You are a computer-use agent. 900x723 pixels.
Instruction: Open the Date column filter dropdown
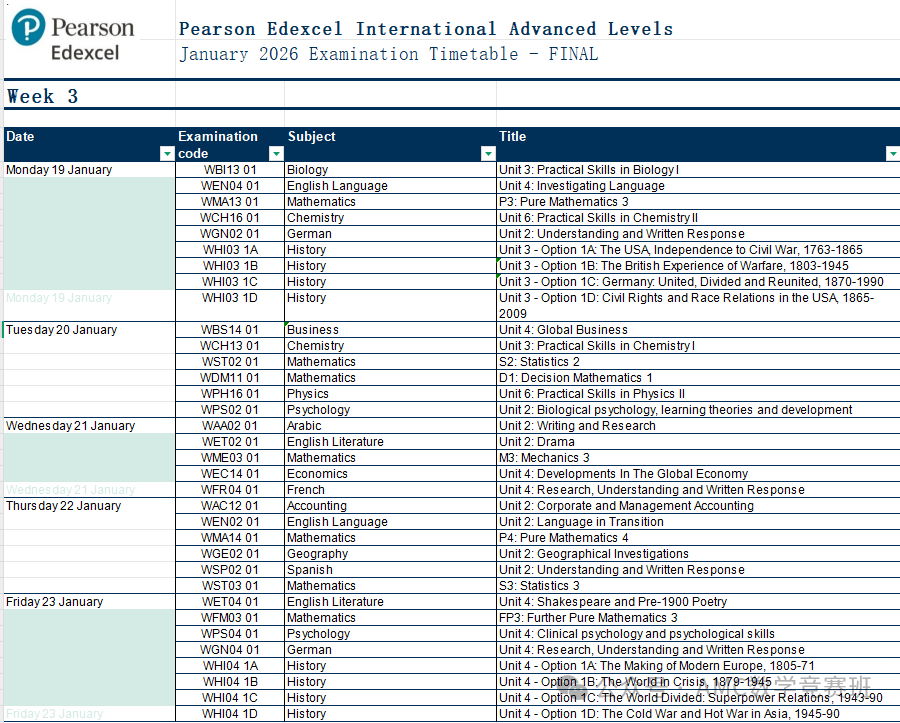pyautogui.click(x=167, y=154)
